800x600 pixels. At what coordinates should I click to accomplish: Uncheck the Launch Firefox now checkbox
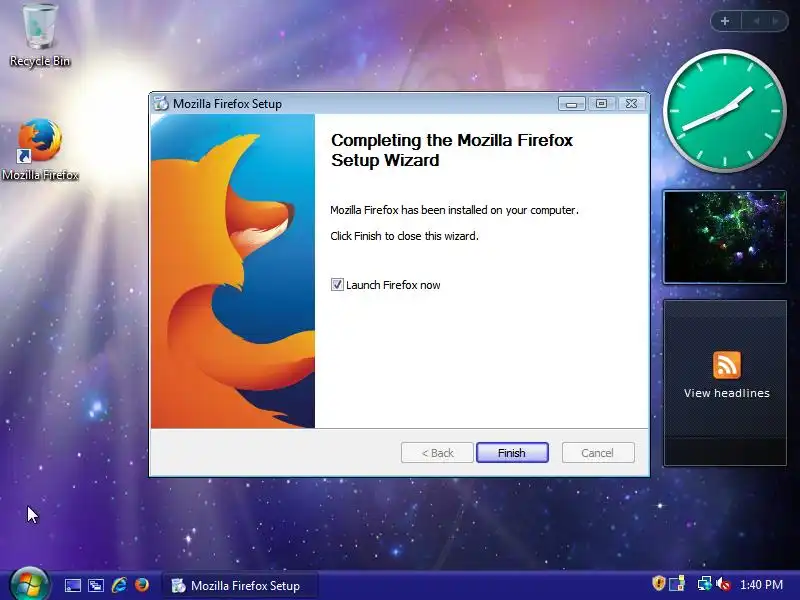tap(337, 285)
